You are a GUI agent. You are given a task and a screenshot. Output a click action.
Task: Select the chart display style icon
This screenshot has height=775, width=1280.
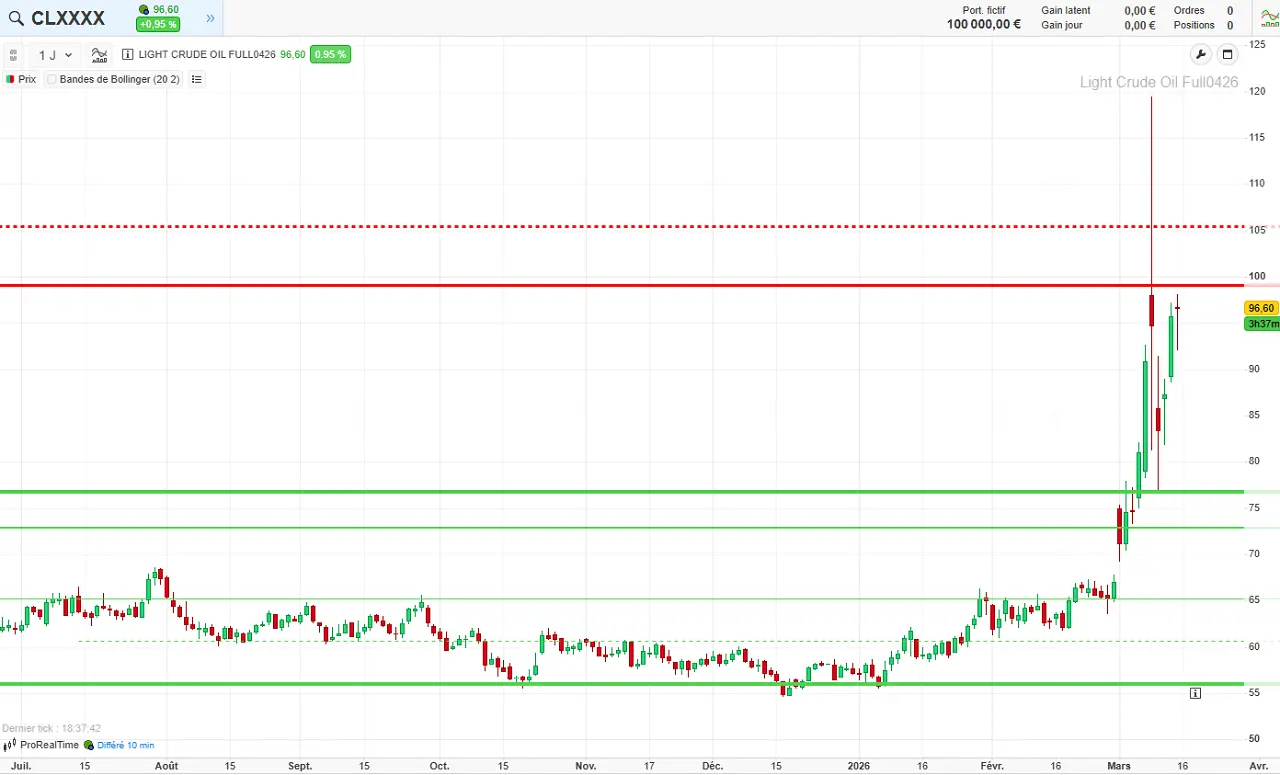click(x=99, y=55)
